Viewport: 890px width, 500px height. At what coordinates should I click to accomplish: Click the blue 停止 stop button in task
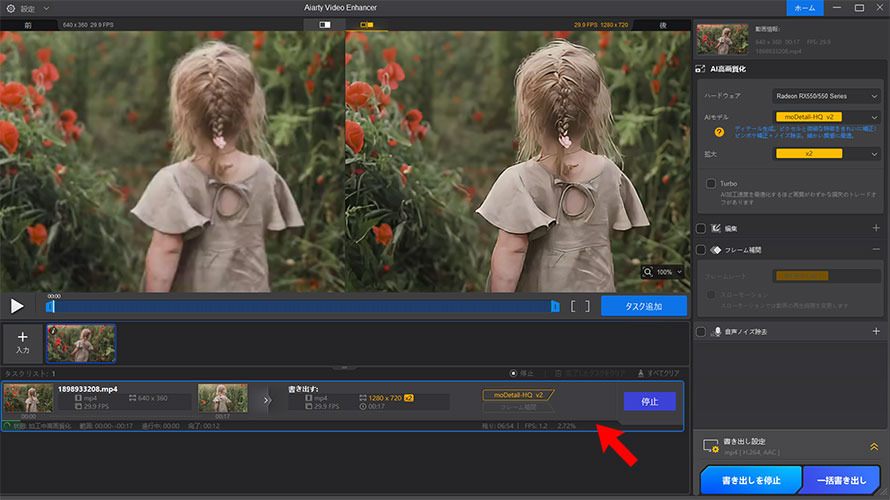[x=649, y=401]
